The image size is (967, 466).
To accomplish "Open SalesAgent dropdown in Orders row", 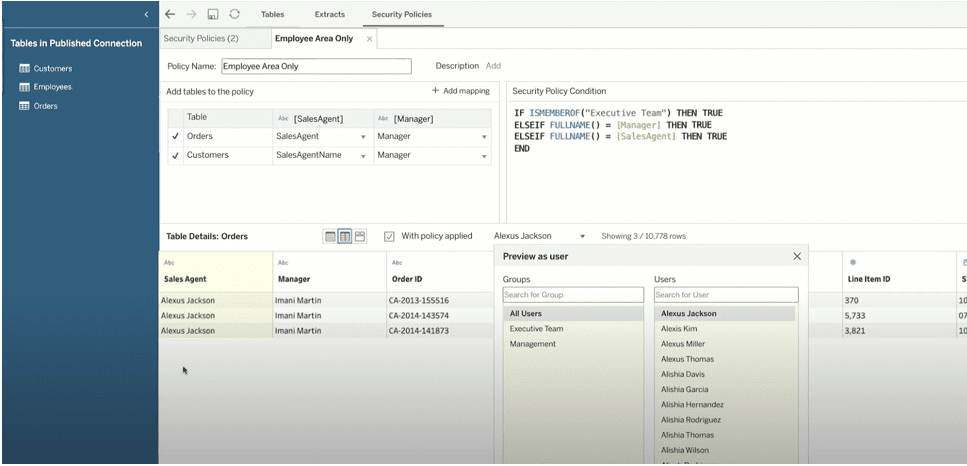I will 362,137.
